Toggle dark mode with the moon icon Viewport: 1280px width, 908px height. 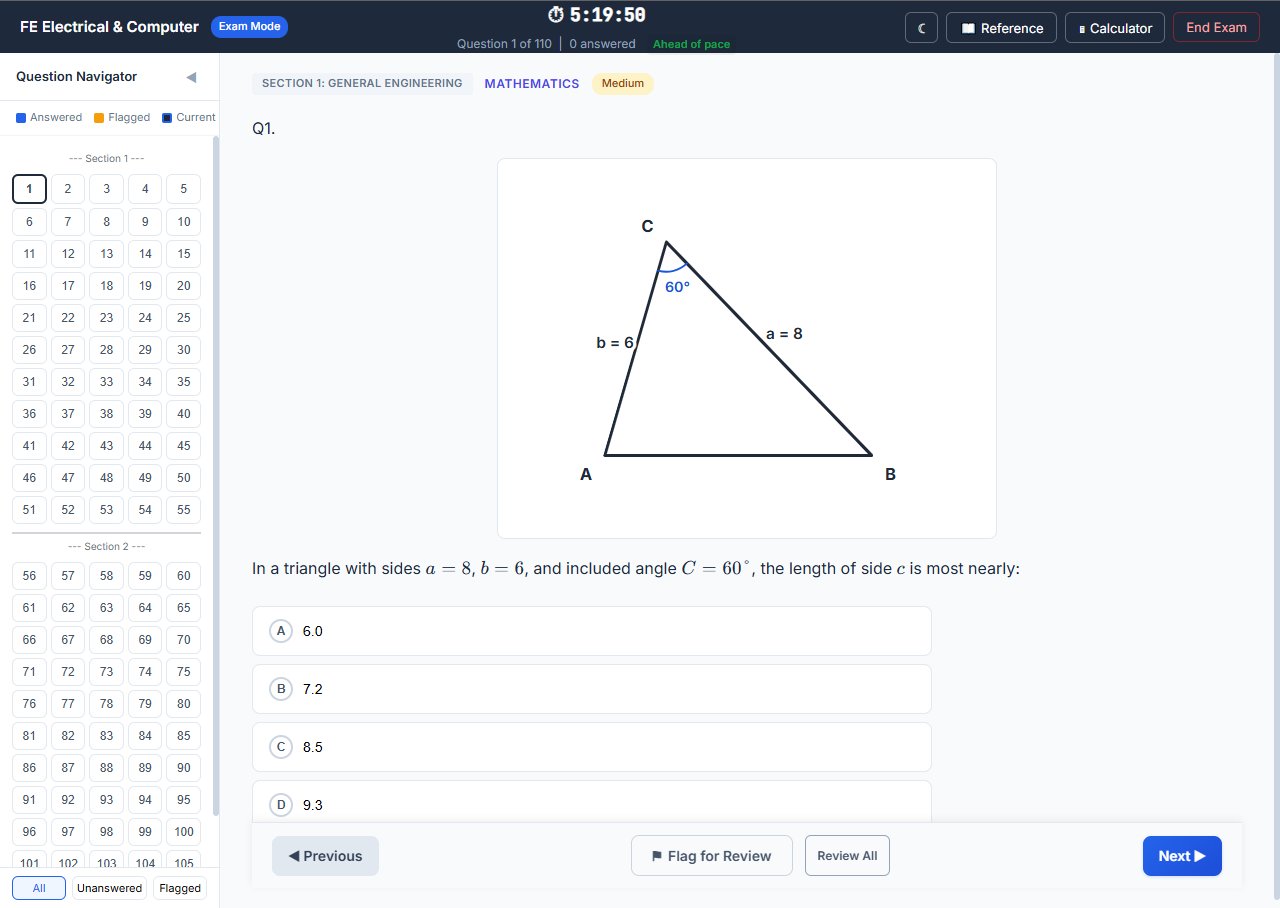[x=921, y=28]
